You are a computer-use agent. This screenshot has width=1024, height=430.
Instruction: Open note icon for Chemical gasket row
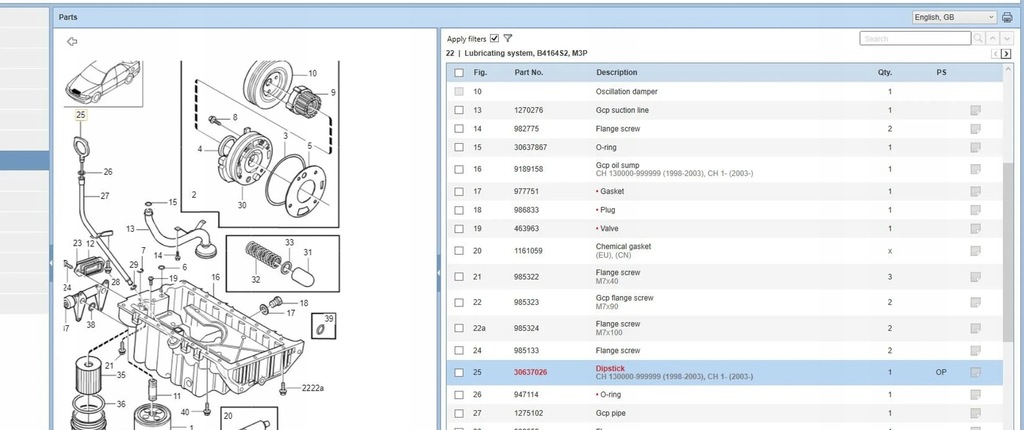click(976, 251)
